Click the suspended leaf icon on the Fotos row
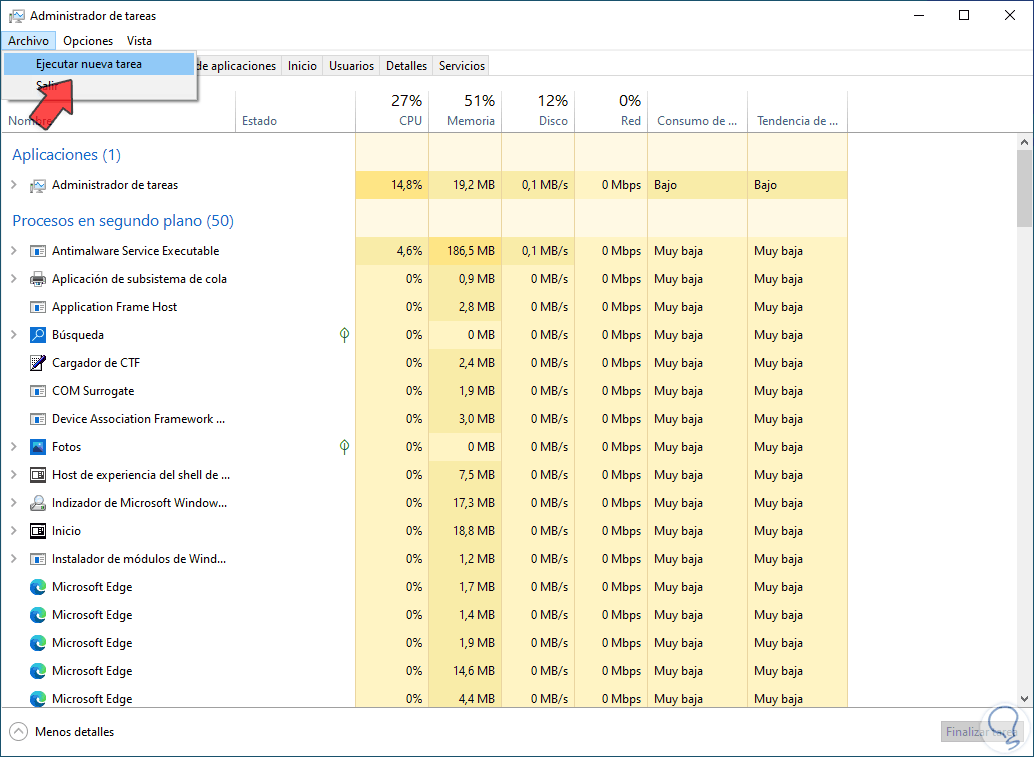 (x=344, y=447)
